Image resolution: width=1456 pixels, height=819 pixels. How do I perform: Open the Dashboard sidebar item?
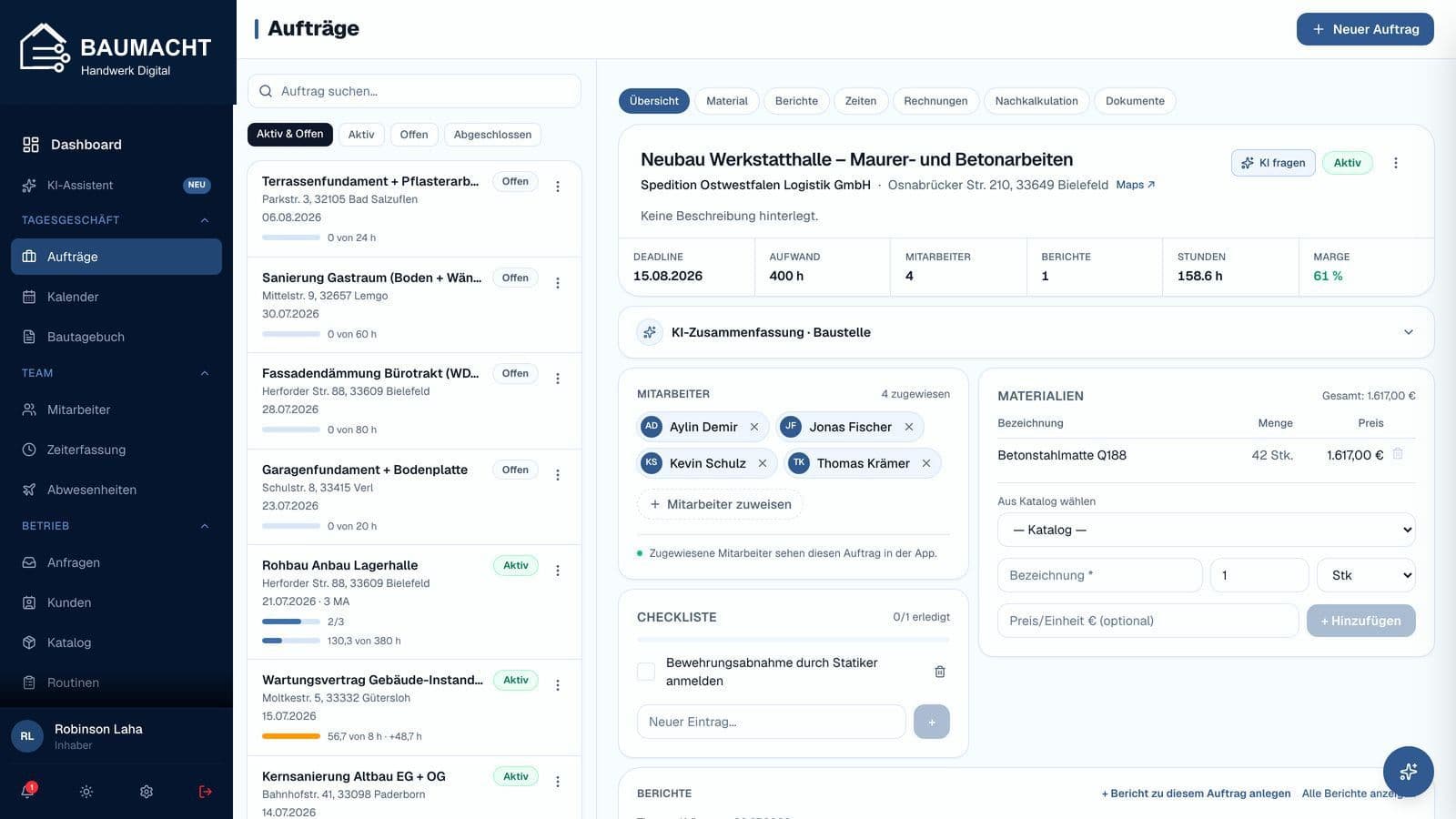pos(116,145)
